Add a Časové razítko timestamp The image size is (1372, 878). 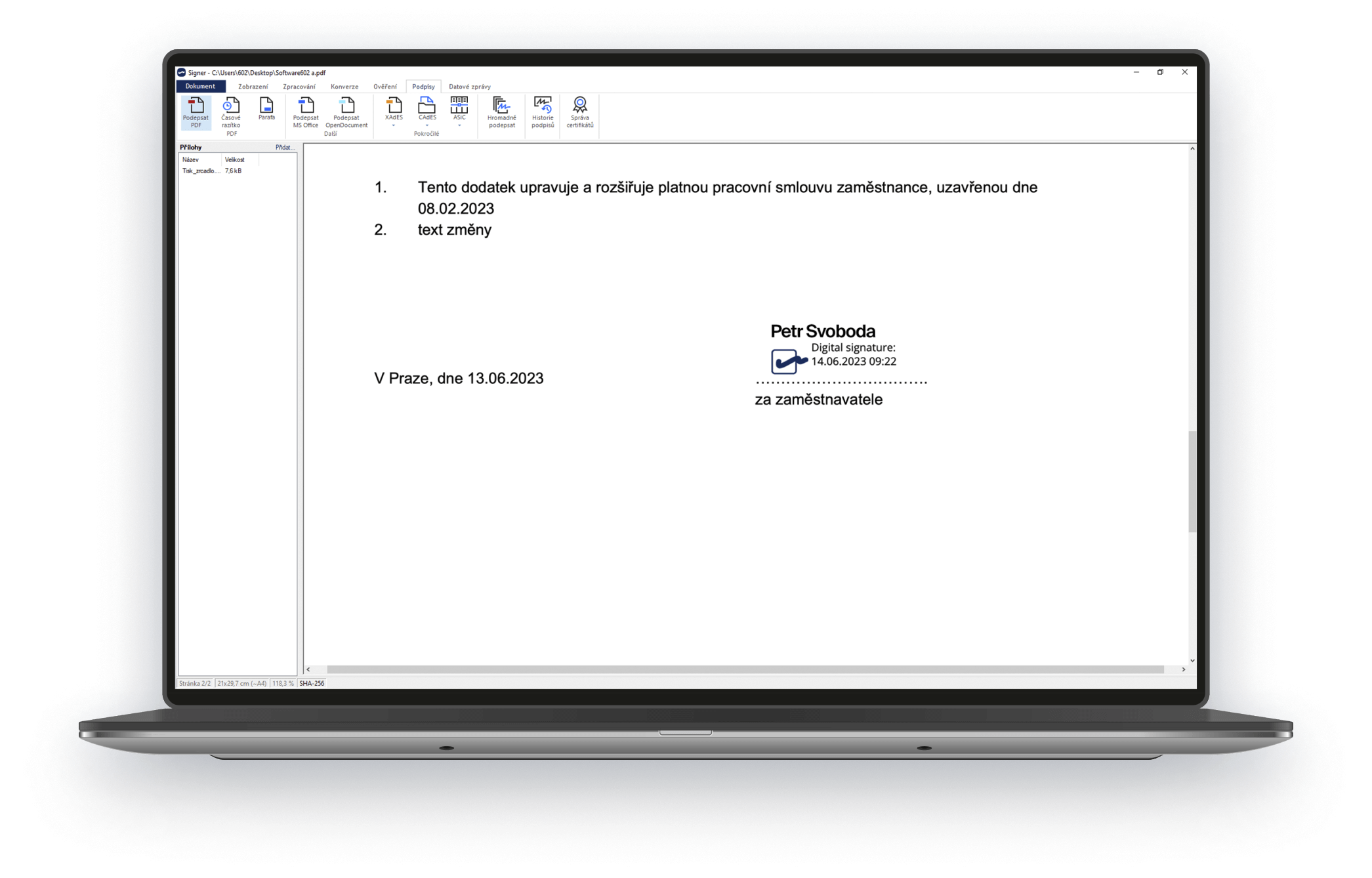231,112
